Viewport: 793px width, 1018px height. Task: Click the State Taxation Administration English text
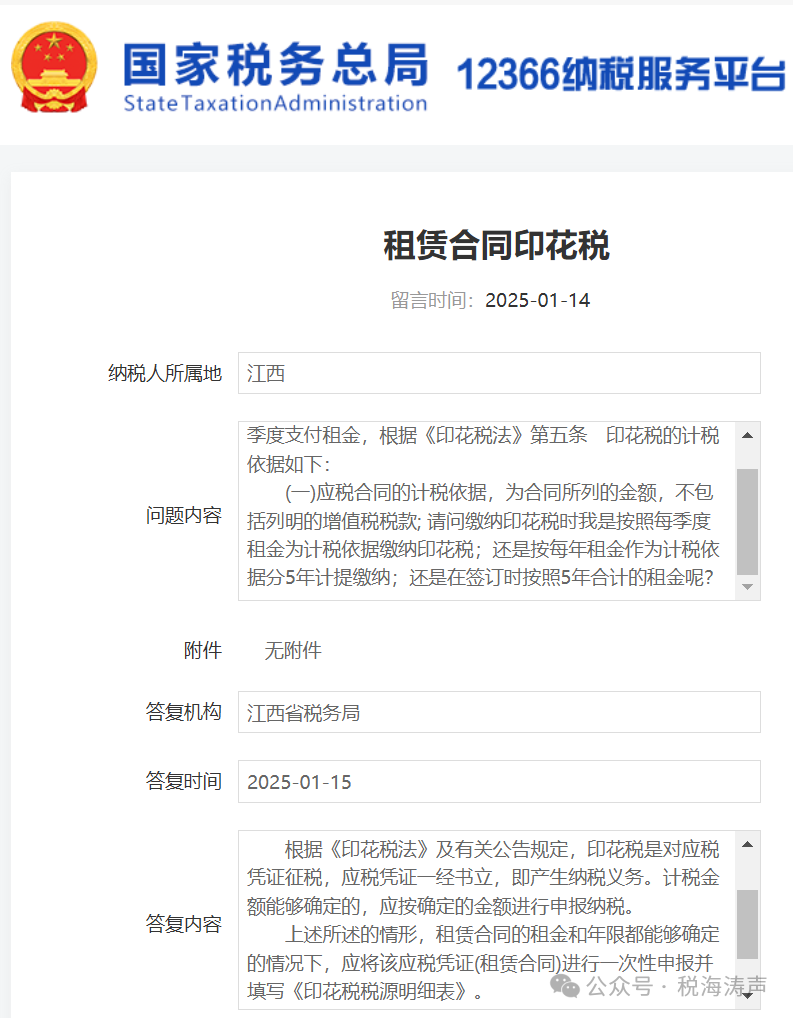coord(275,103)
